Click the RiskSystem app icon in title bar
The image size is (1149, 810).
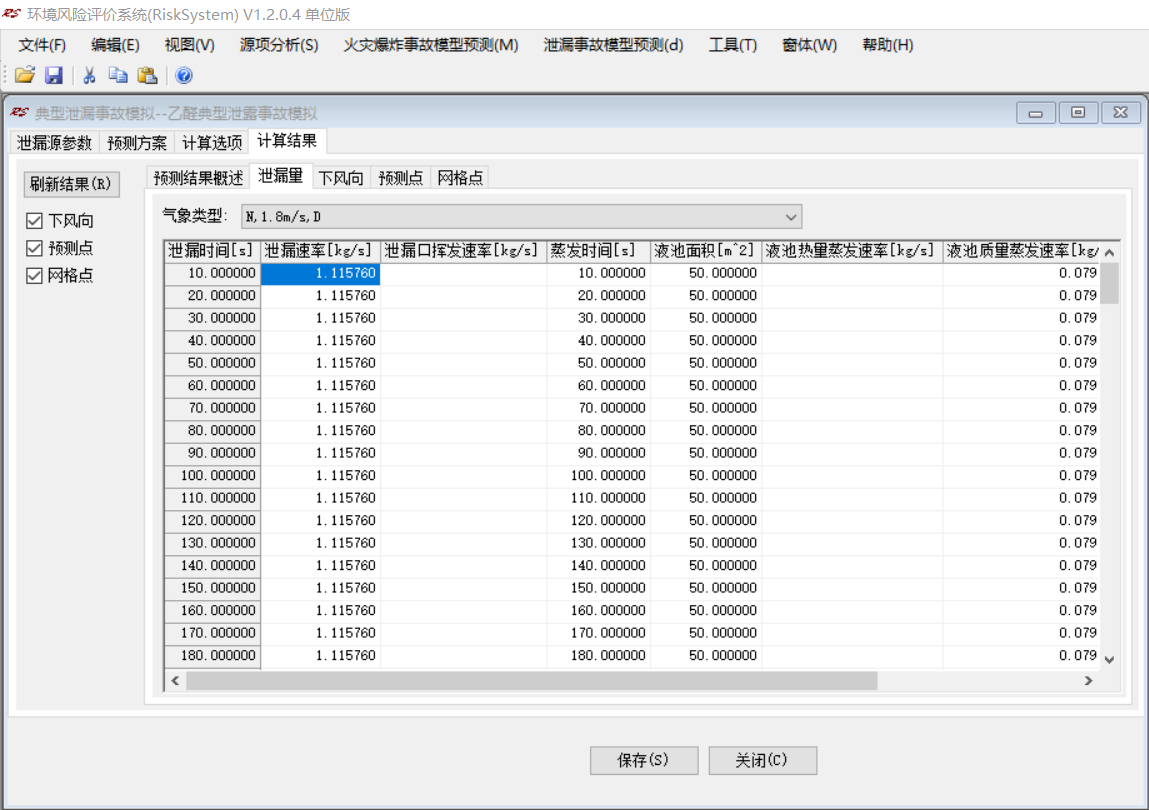coord(12,14)
